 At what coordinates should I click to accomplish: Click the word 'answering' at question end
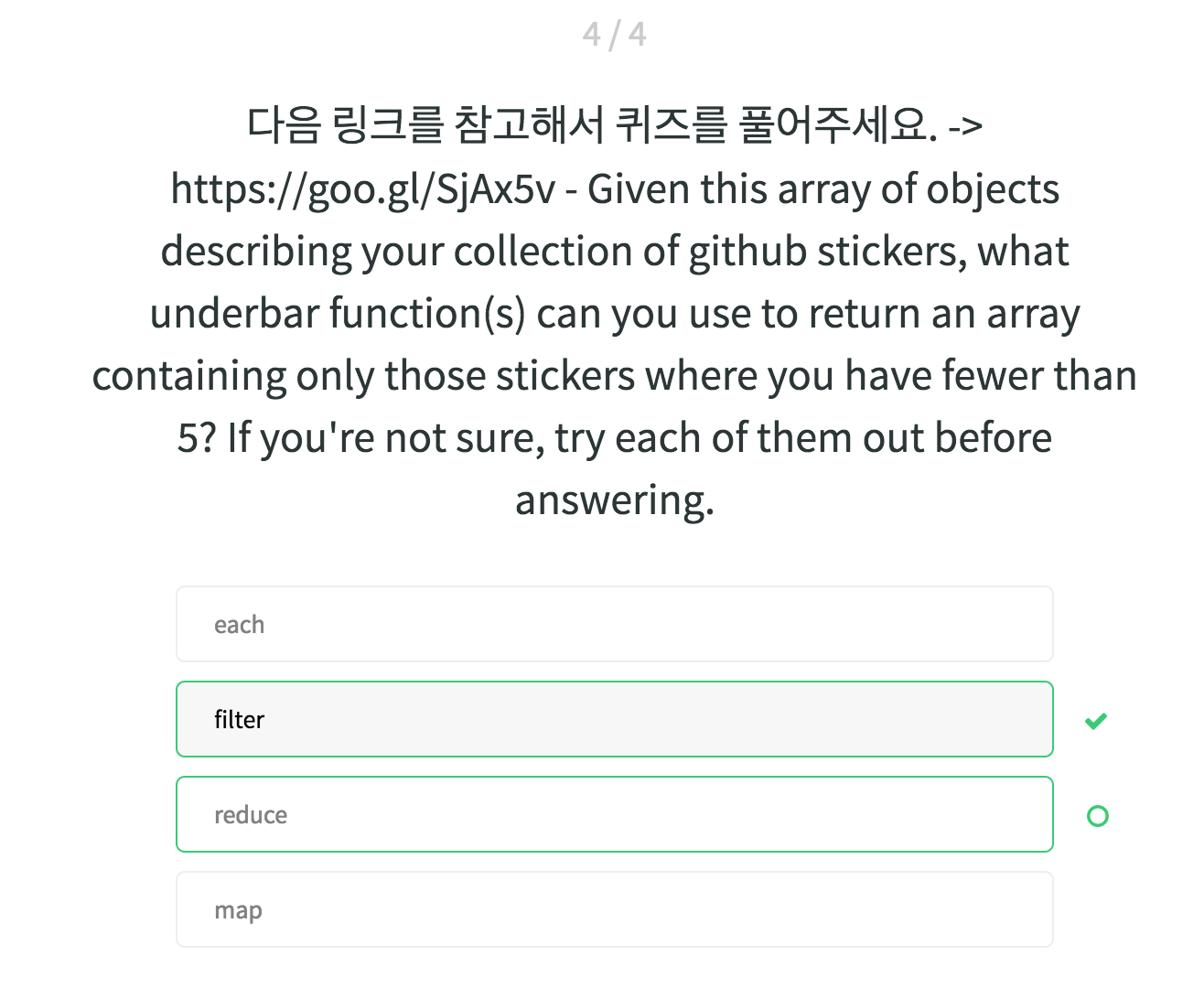(x=614, y=499)
